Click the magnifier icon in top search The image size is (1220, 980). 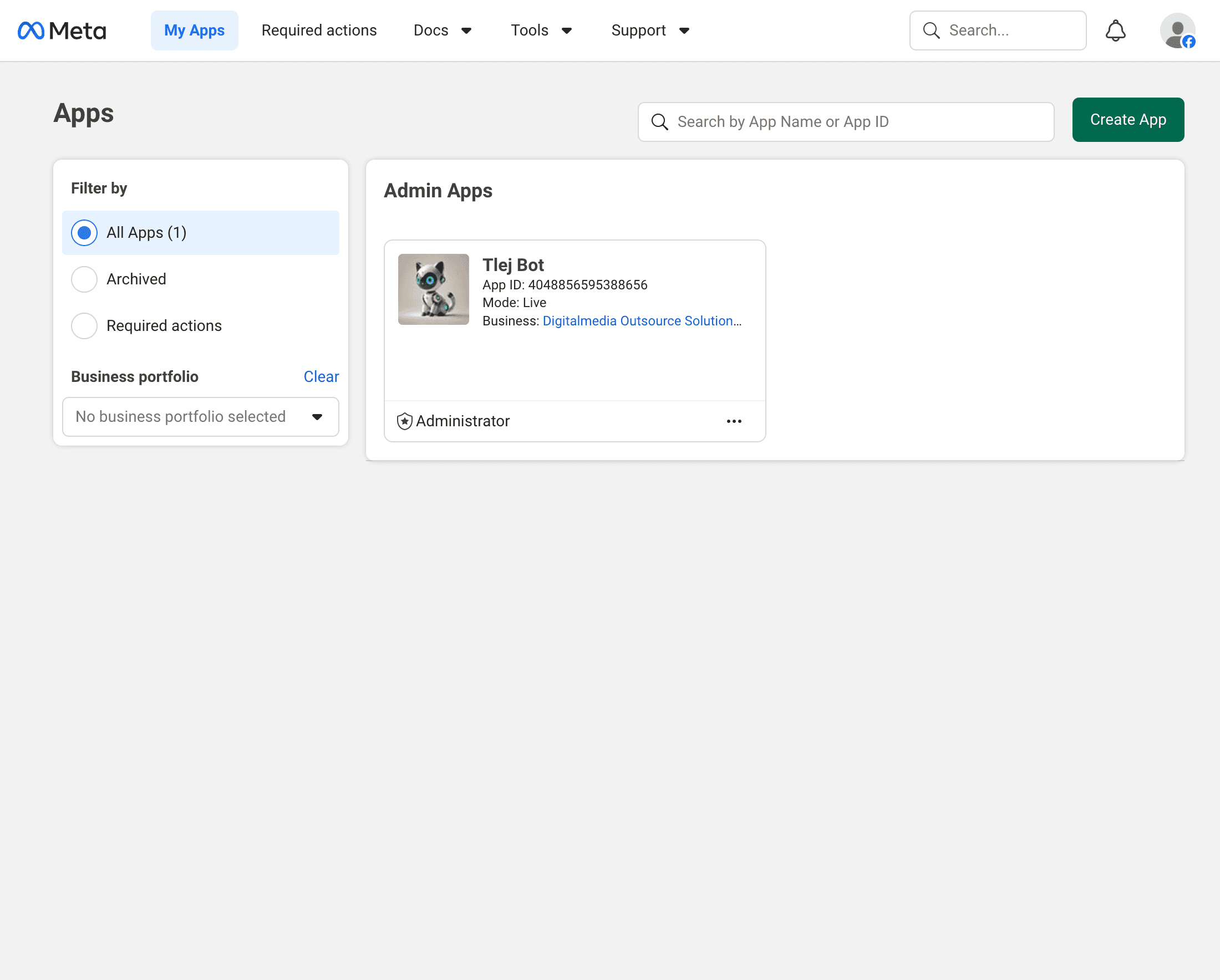(x=932, y=30)
